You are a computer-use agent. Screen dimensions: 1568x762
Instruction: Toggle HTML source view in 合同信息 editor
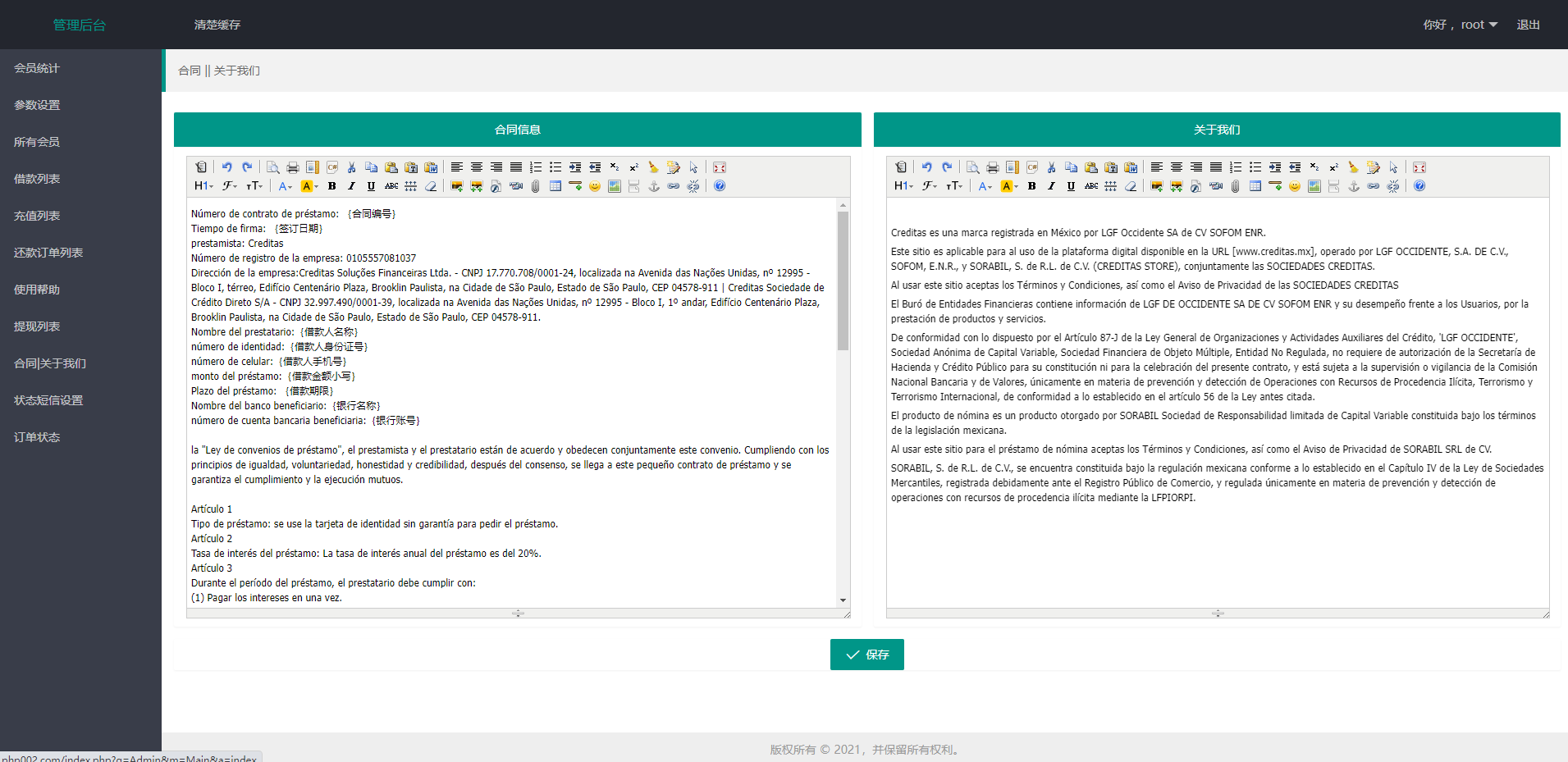pos(201,167)
